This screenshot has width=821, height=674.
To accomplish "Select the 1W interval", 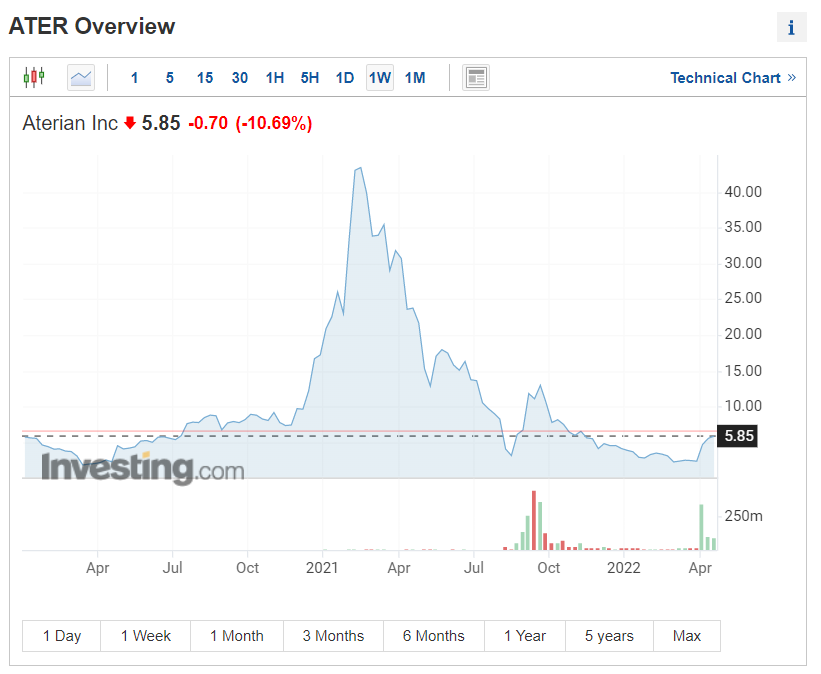I will tap(380, 78).
